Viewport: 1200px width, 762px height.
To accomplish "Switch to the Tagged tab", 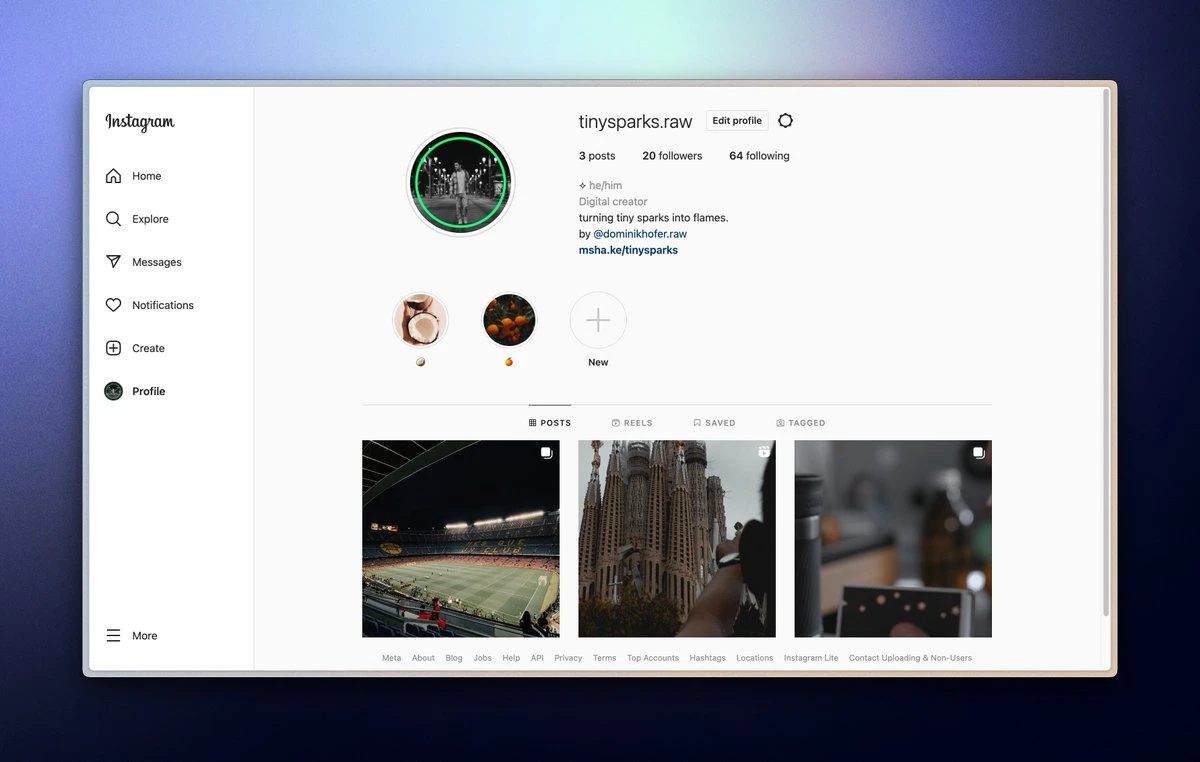I will (x=801, y=423).
